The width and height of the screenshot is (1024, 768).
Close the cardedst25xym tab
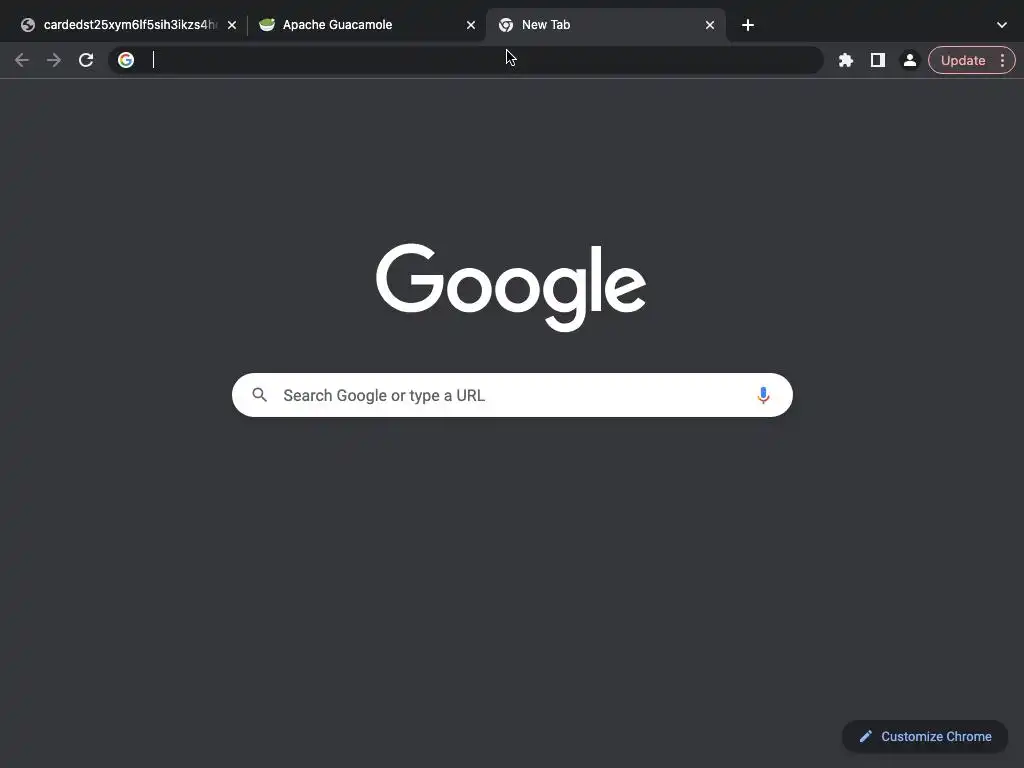[x=232, y=25]
